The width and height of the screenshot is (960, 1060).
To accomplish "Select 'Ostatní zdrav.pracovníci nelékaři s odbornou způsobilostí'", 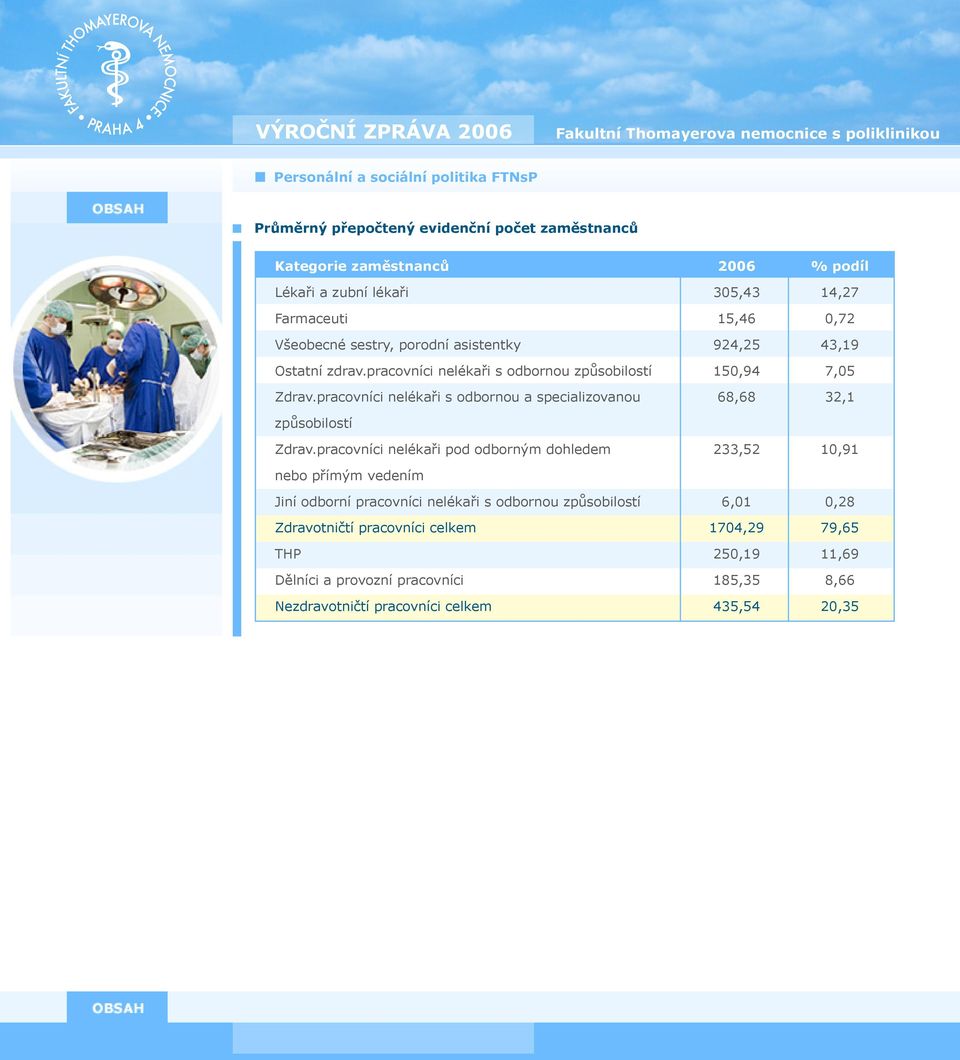I will point(463,371).
